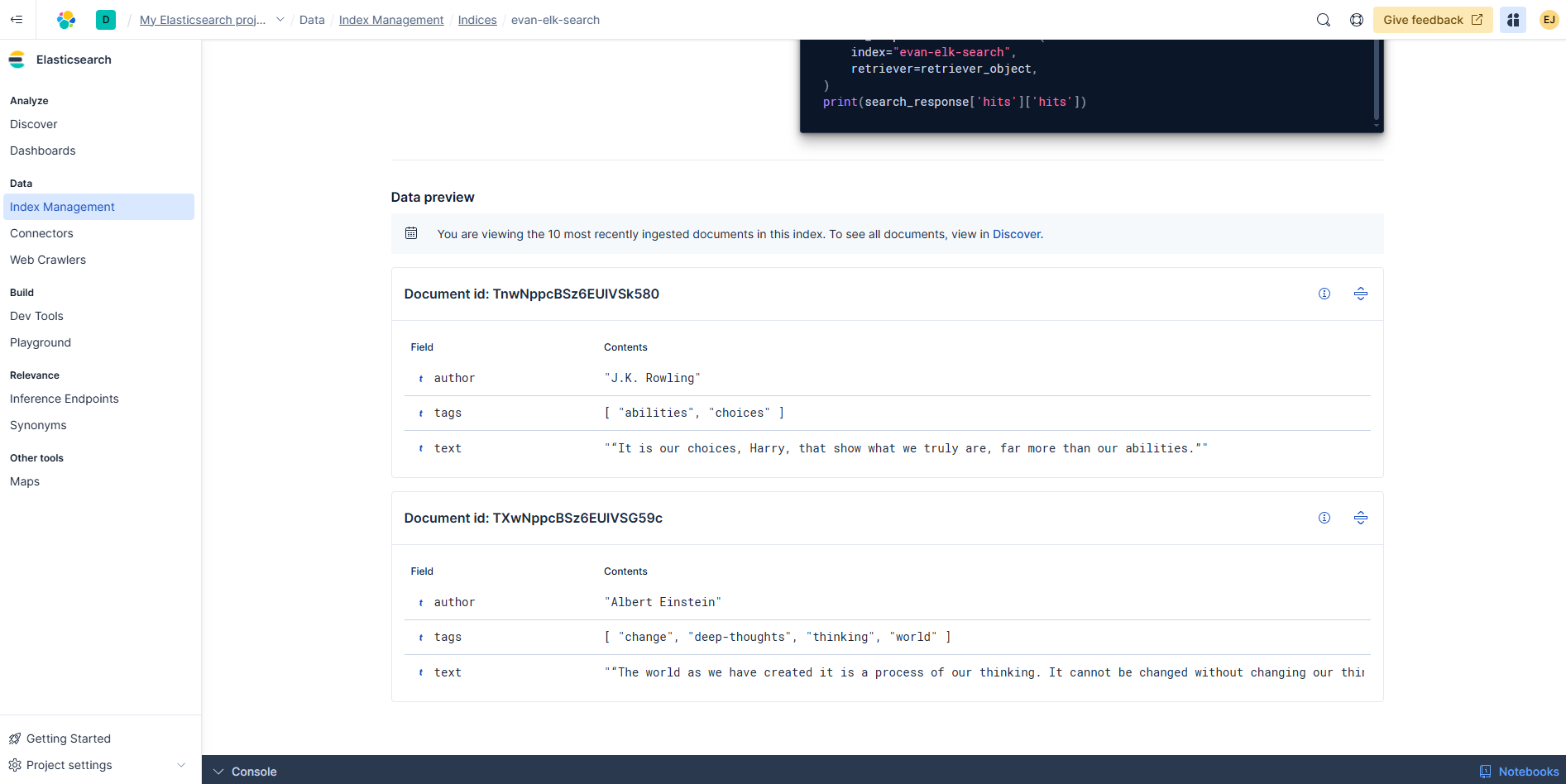Open the AI assistant icon in header
The image size is (1566, 784).
pyautogui.click(x=1513, y=20)
